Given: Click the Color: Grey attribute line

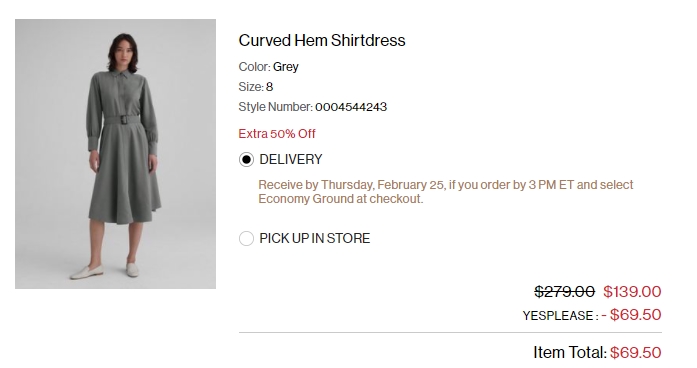Looking at the screenshot, I should 268,67.
